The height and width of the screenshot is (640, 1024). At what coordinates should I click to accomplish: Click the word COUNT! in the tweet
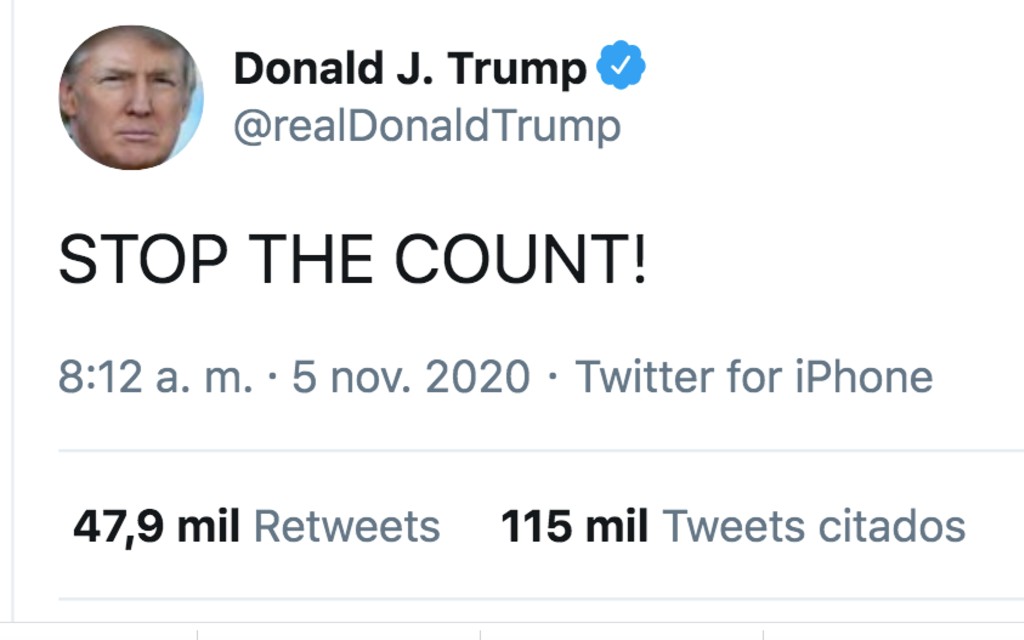tap(520, 262)
